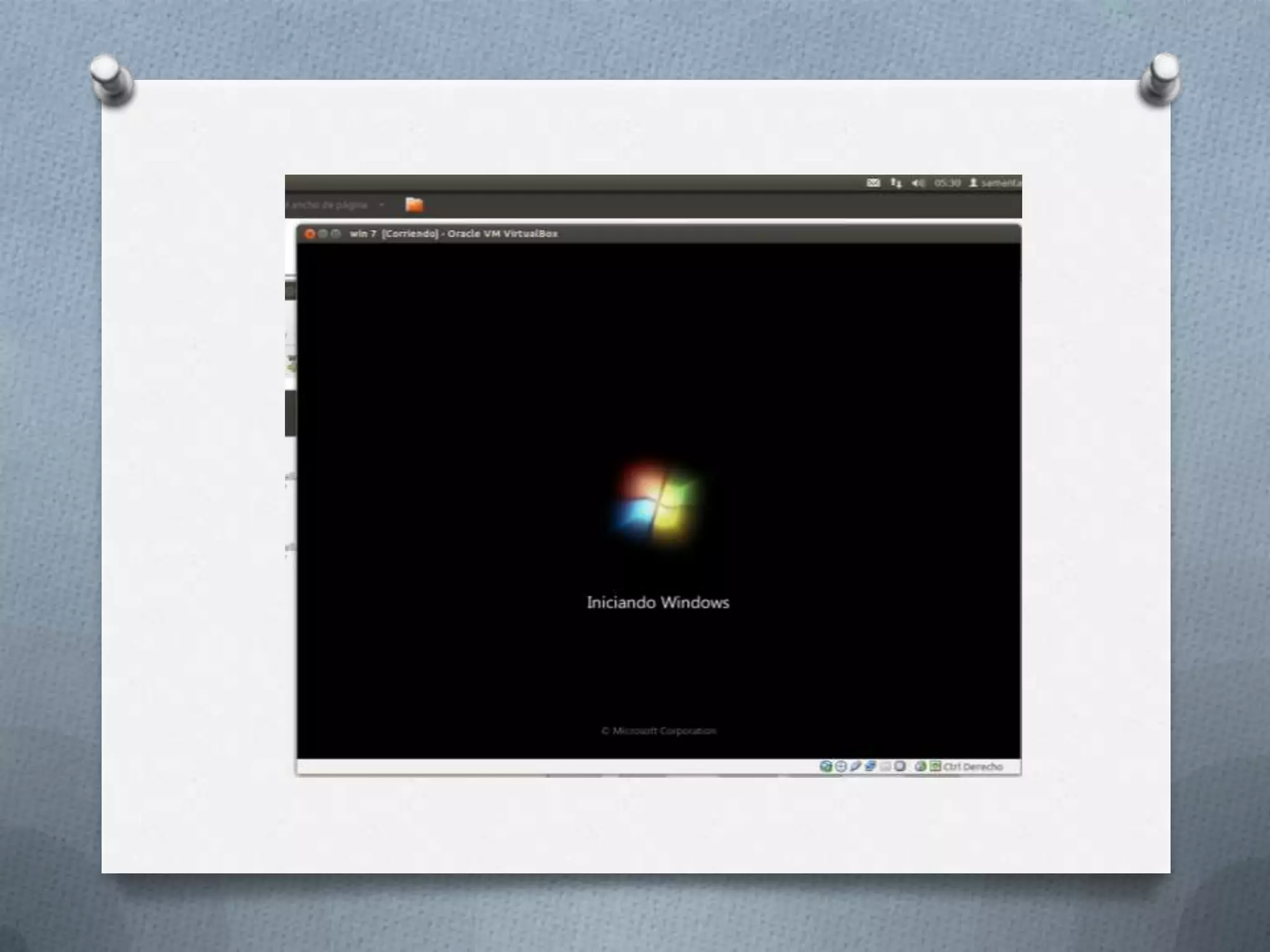
Task: Minimize the win 7 VirtualBox window
Action: click(x=322, y=234)
